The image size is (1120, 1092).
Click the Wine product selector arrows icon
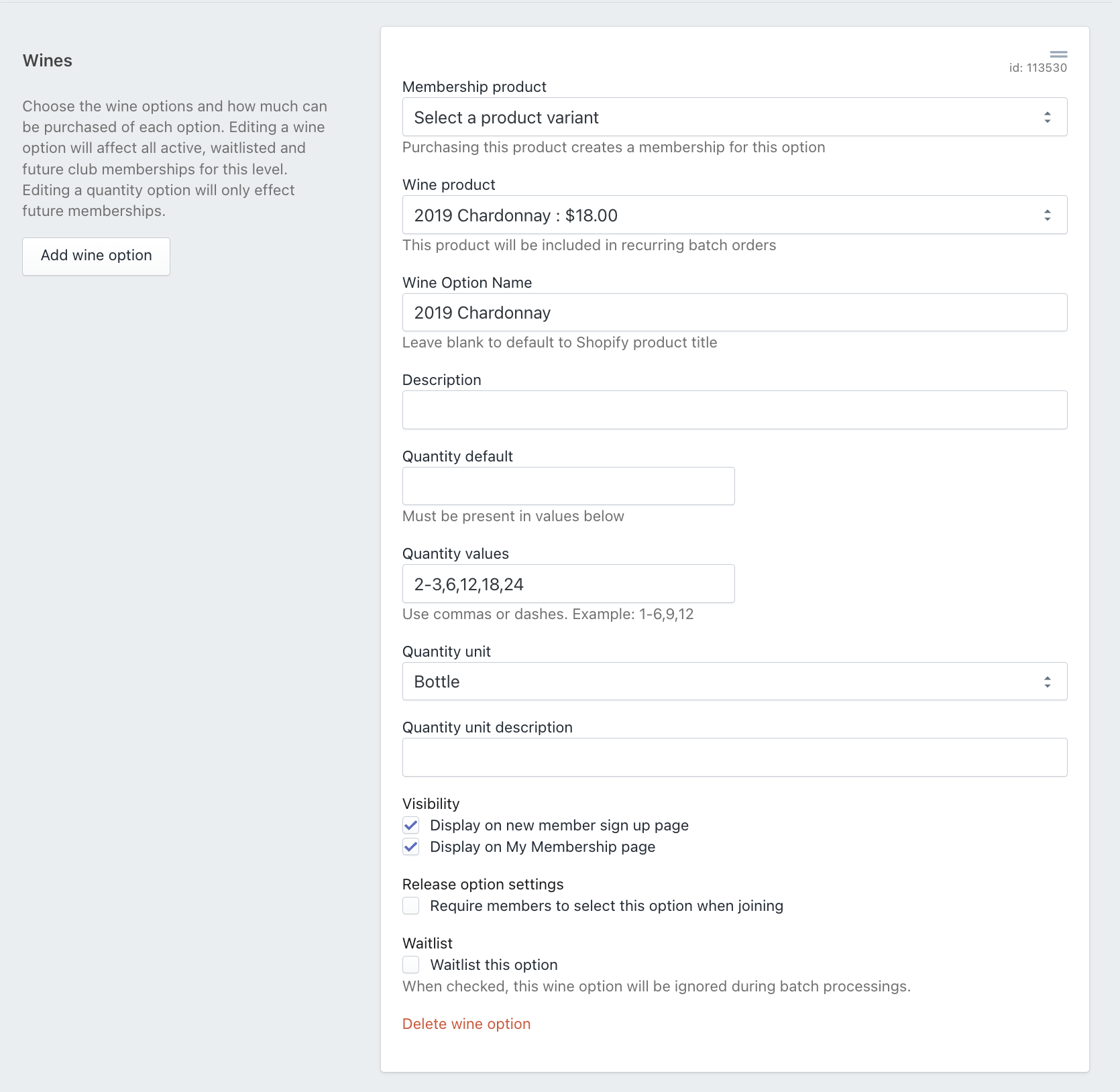(1047, 215)
